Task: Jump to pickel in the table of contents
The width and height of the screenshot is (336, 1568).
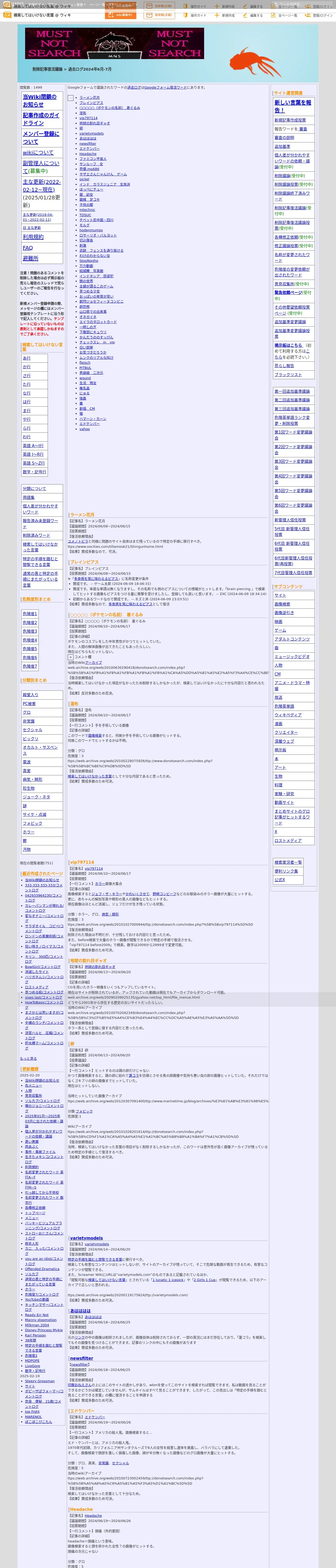Action: [x=84, y=179]
